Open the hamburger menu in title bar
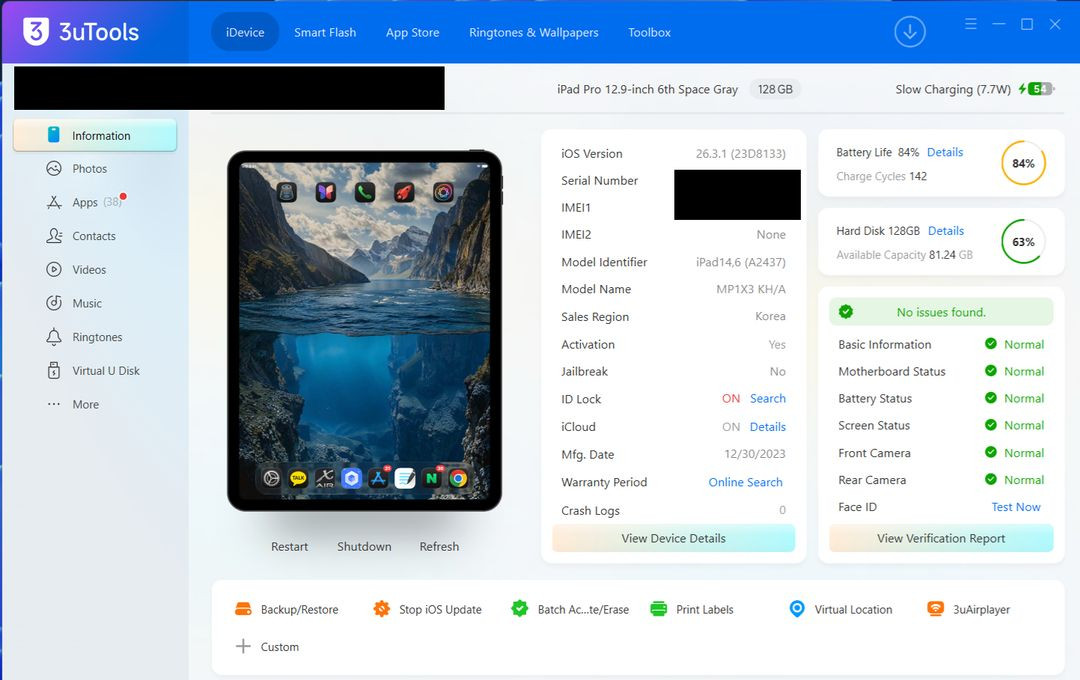This screenshot has width=1080, height=680. [971, 24]
